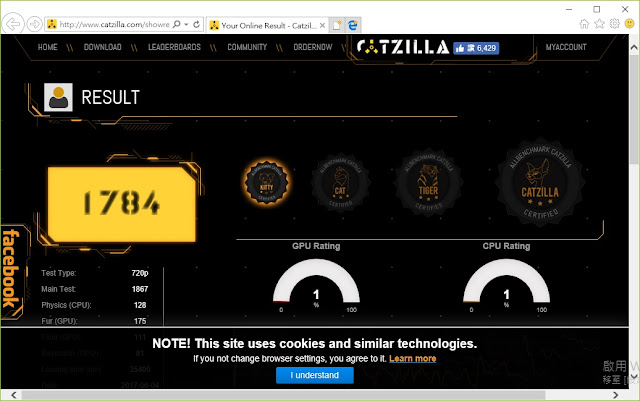The image size is (640, 401).
Task: Click the Catzilla logo
Action: (x=403, y=47)
